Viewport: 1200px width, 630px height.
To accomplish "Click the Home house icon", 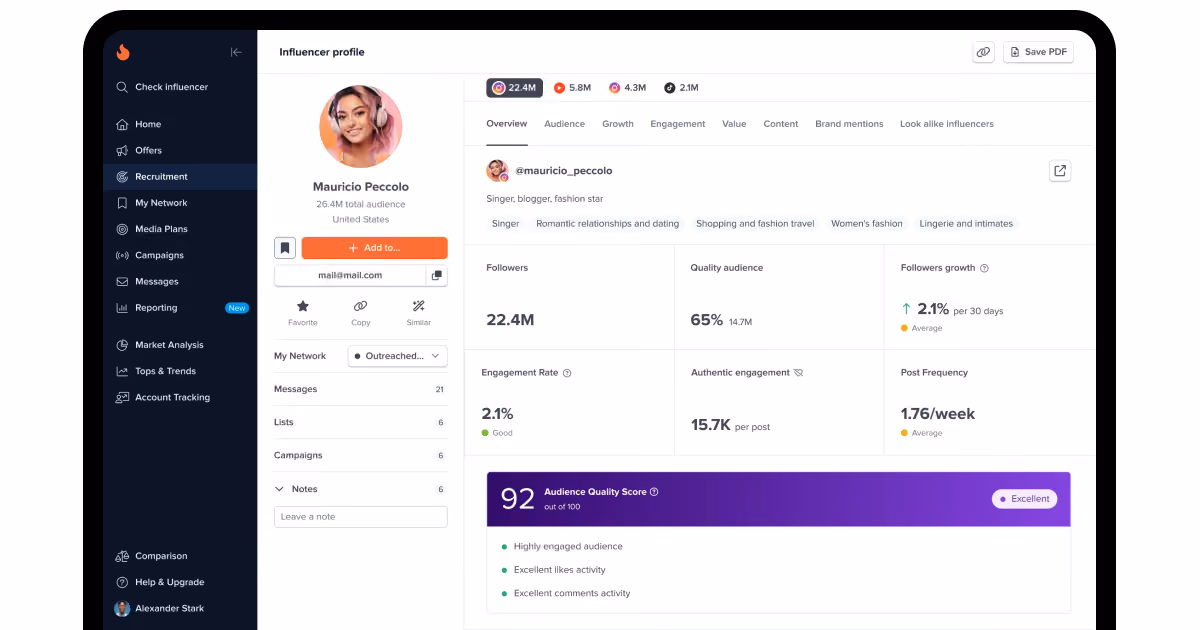I will [x=122, y=124].
